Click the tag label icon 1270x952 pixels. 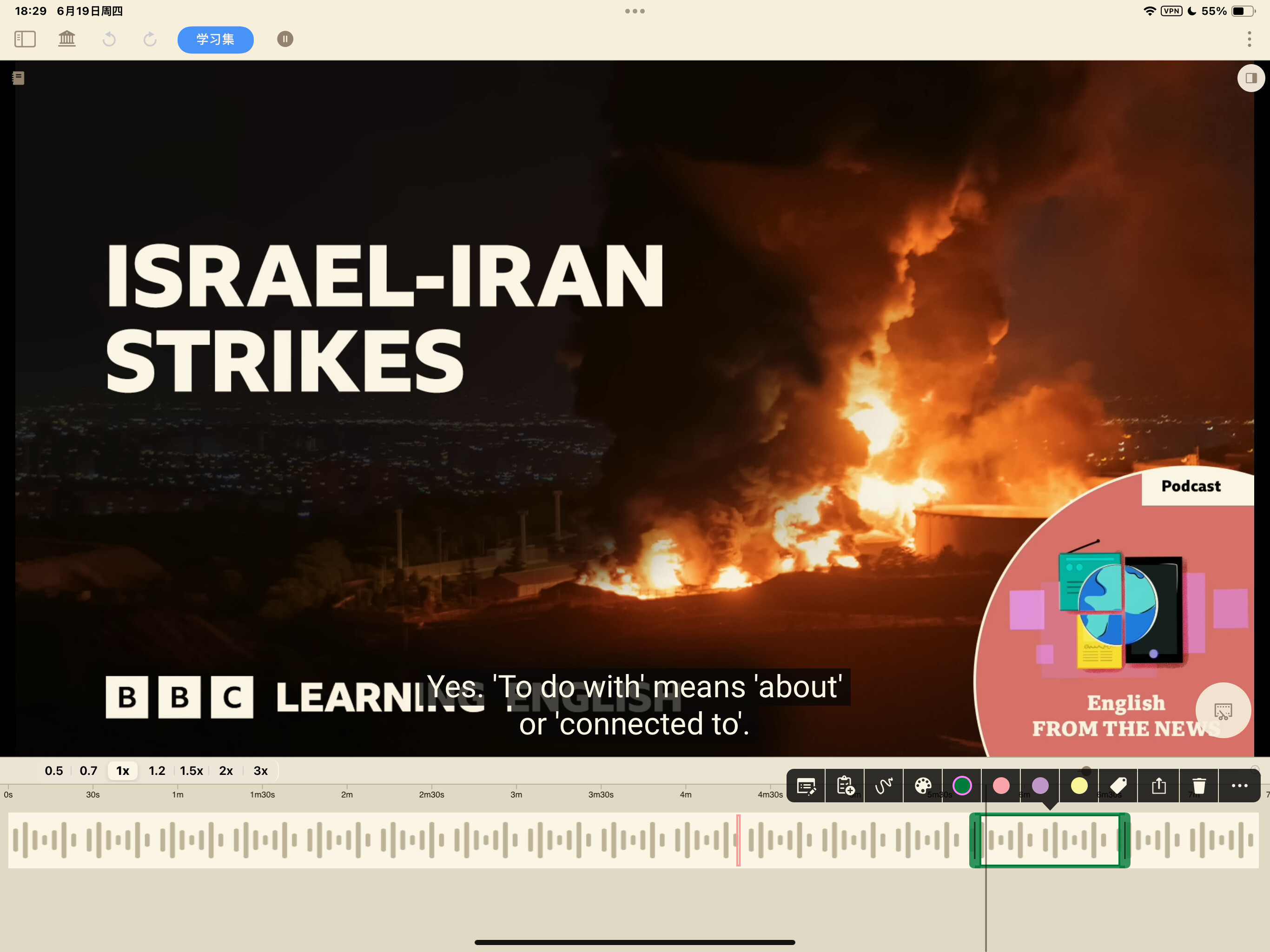coord(1118,786)
